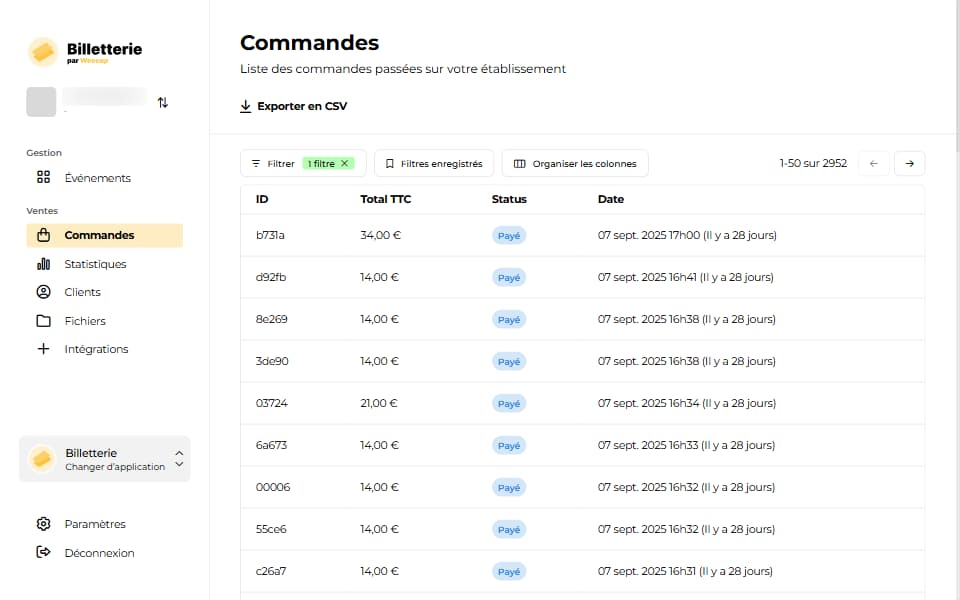Sort by the Total TTC column header
The height and width of the screenshot is (600, 960).
385,199
